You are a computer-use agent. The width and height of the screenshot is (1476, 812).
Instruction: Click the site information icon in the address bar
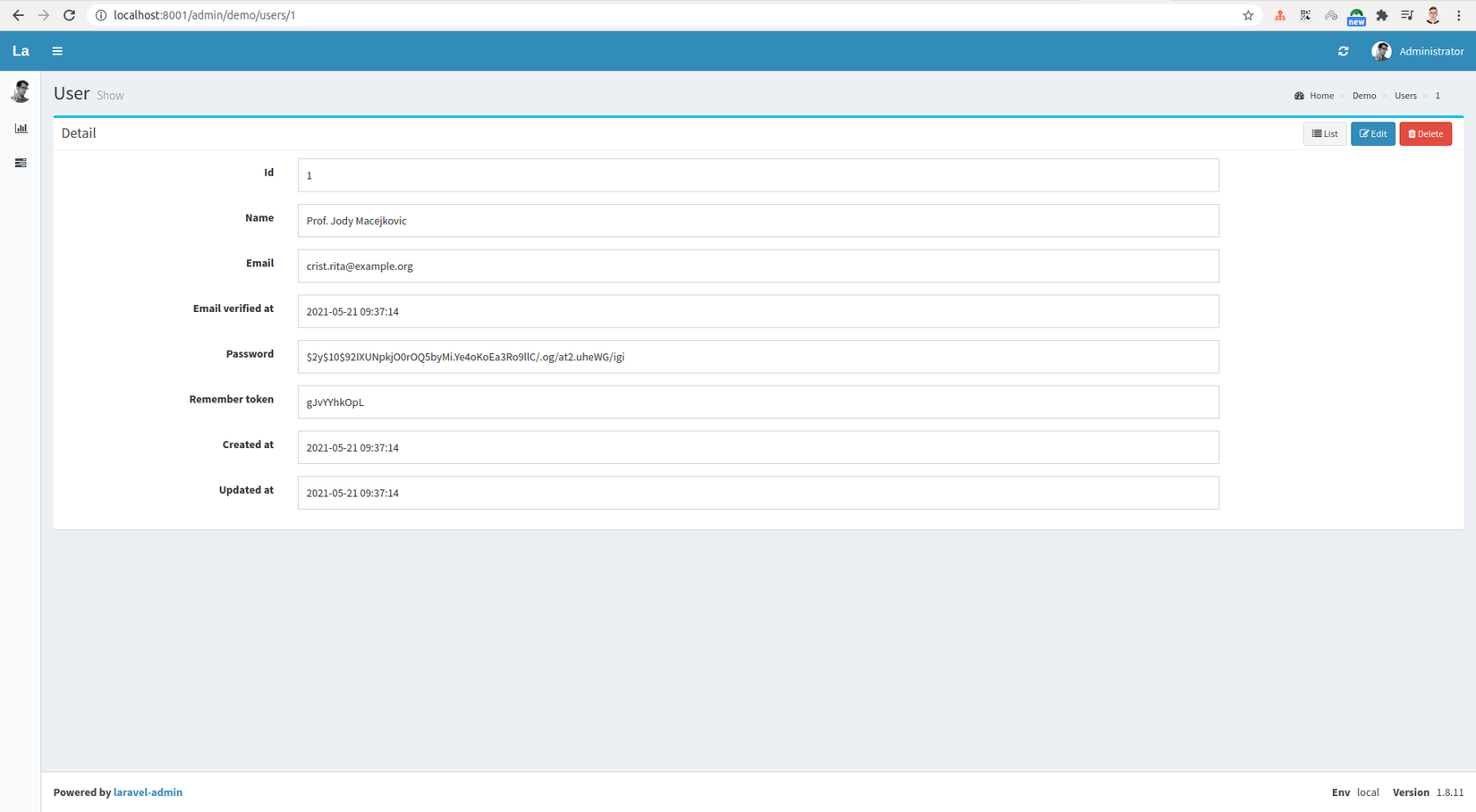(x=101, y=15)
